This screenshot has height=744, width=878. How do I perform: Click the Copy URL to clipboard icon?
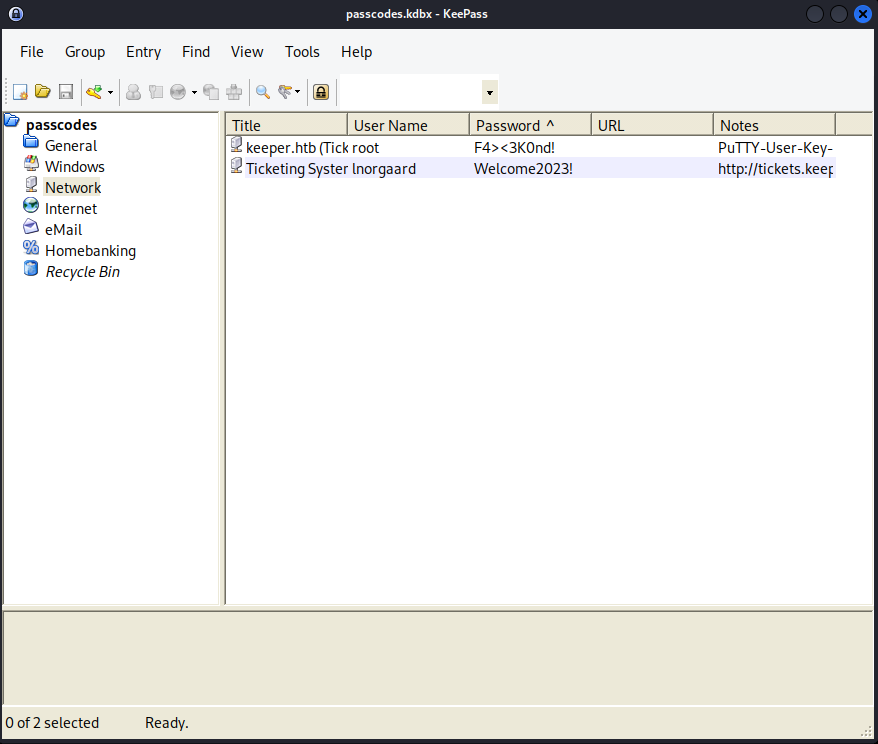(211, 92)
